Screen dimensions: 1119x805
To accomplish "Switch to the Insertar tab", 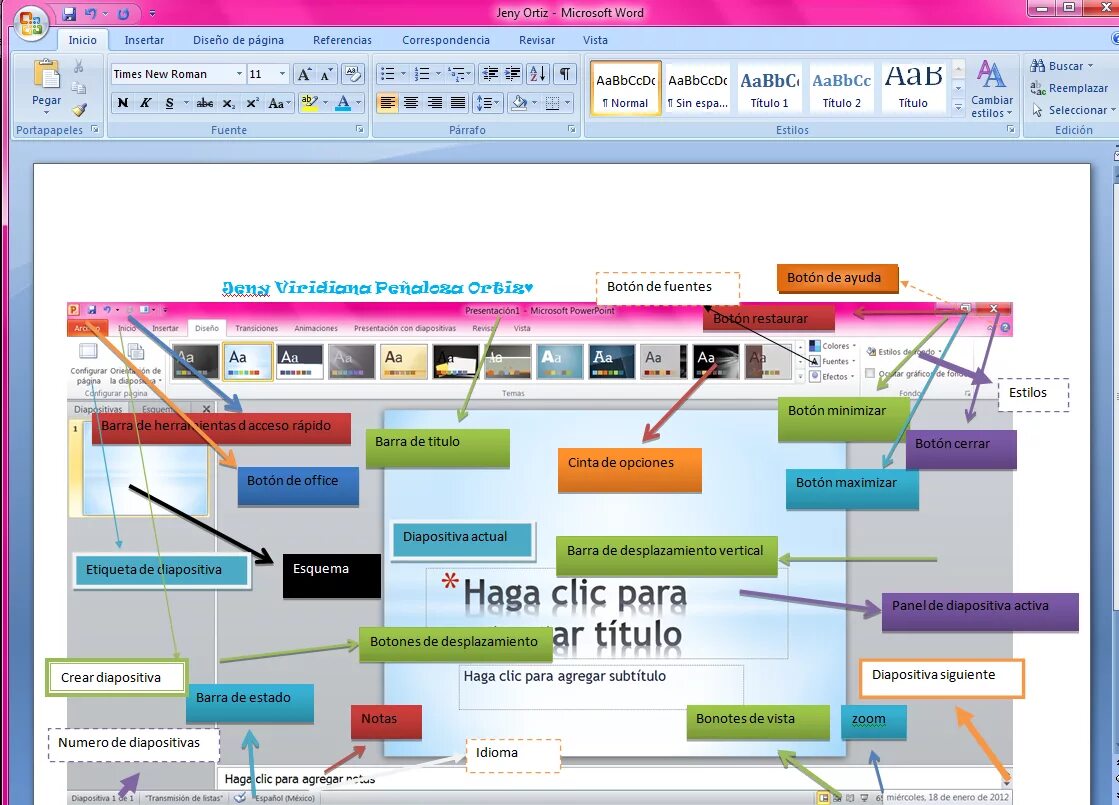I will pos(144,40).
